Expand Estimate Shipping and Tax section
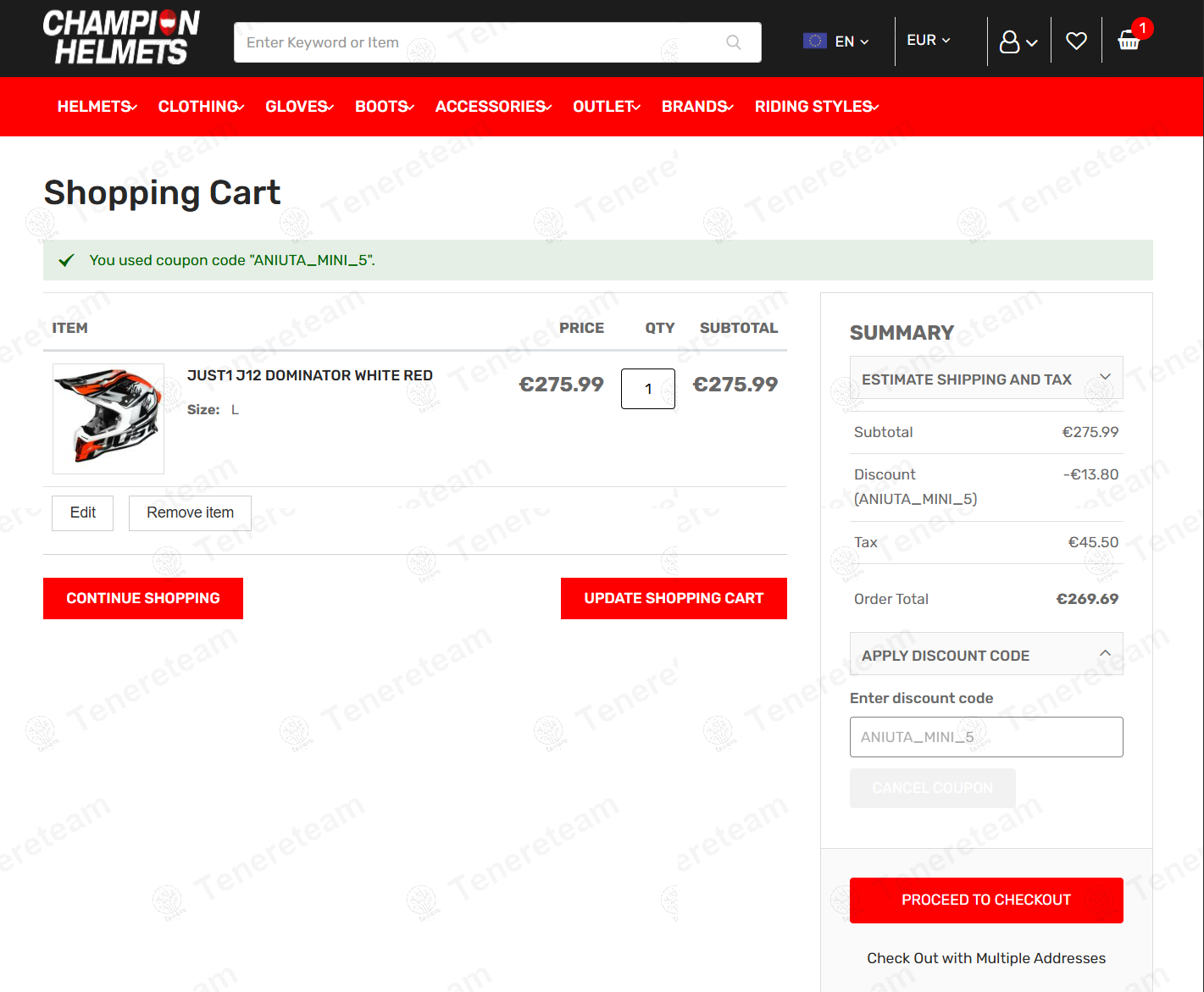 tap(986, 378)
